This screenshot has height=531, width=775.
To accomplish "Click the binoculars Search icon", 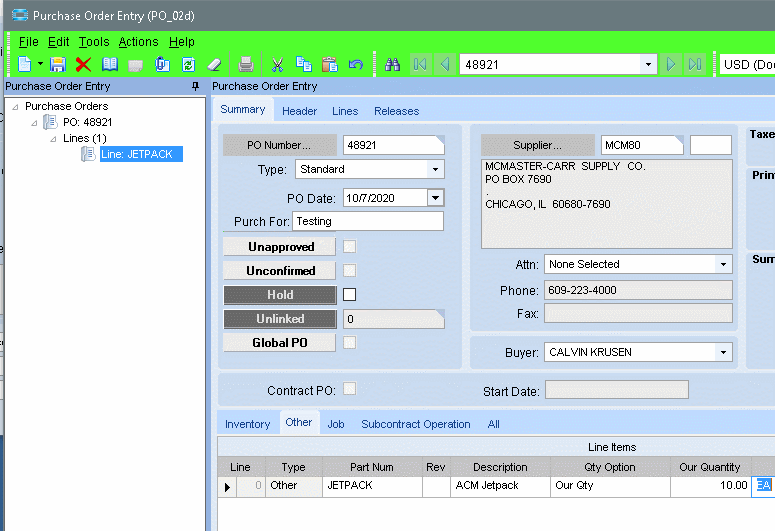I will 393,64.
